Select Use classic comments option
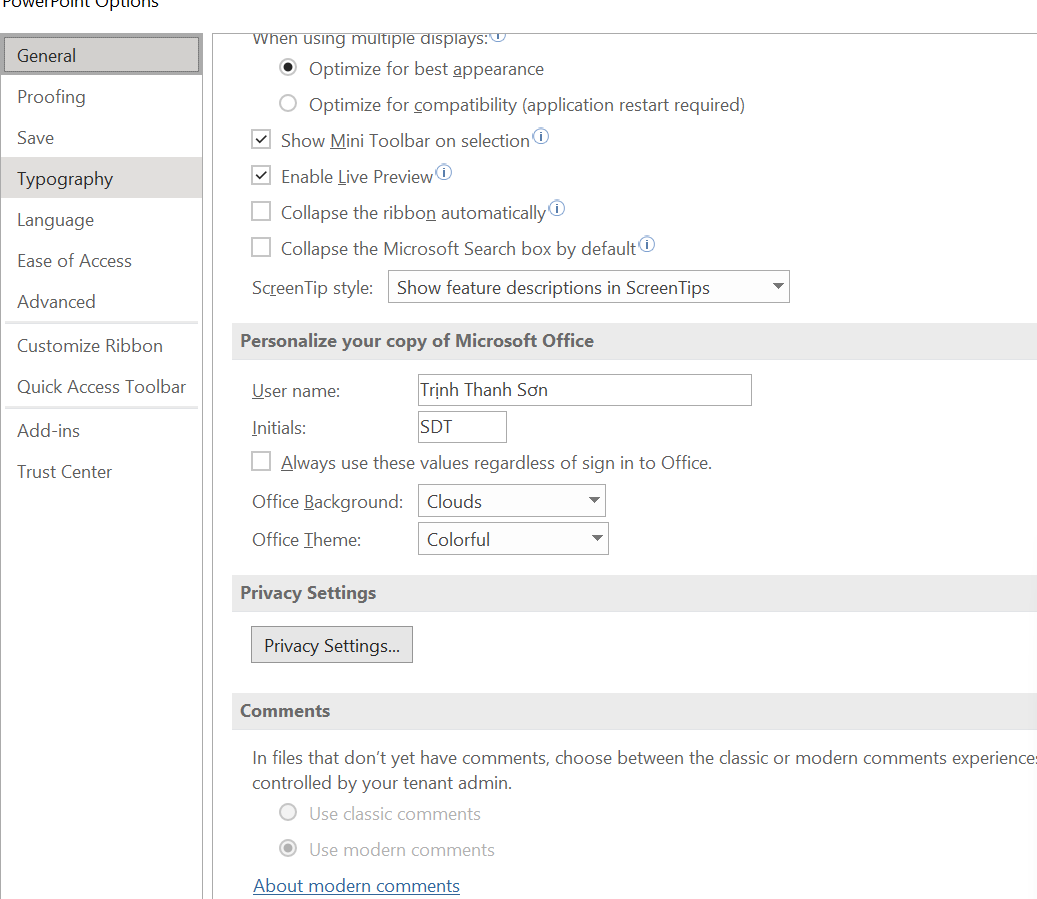 288,812
